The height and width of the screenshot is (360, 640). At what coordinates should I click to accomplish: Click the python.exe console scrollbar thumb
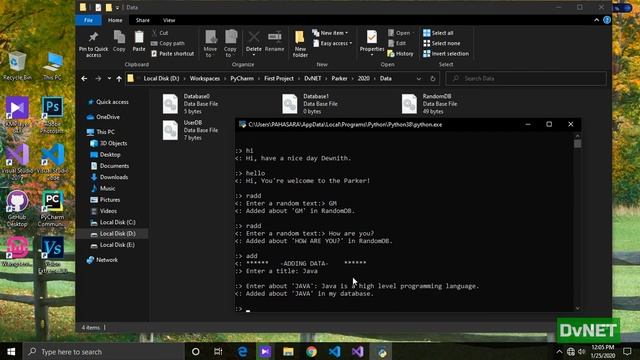[x=577, y=144]
